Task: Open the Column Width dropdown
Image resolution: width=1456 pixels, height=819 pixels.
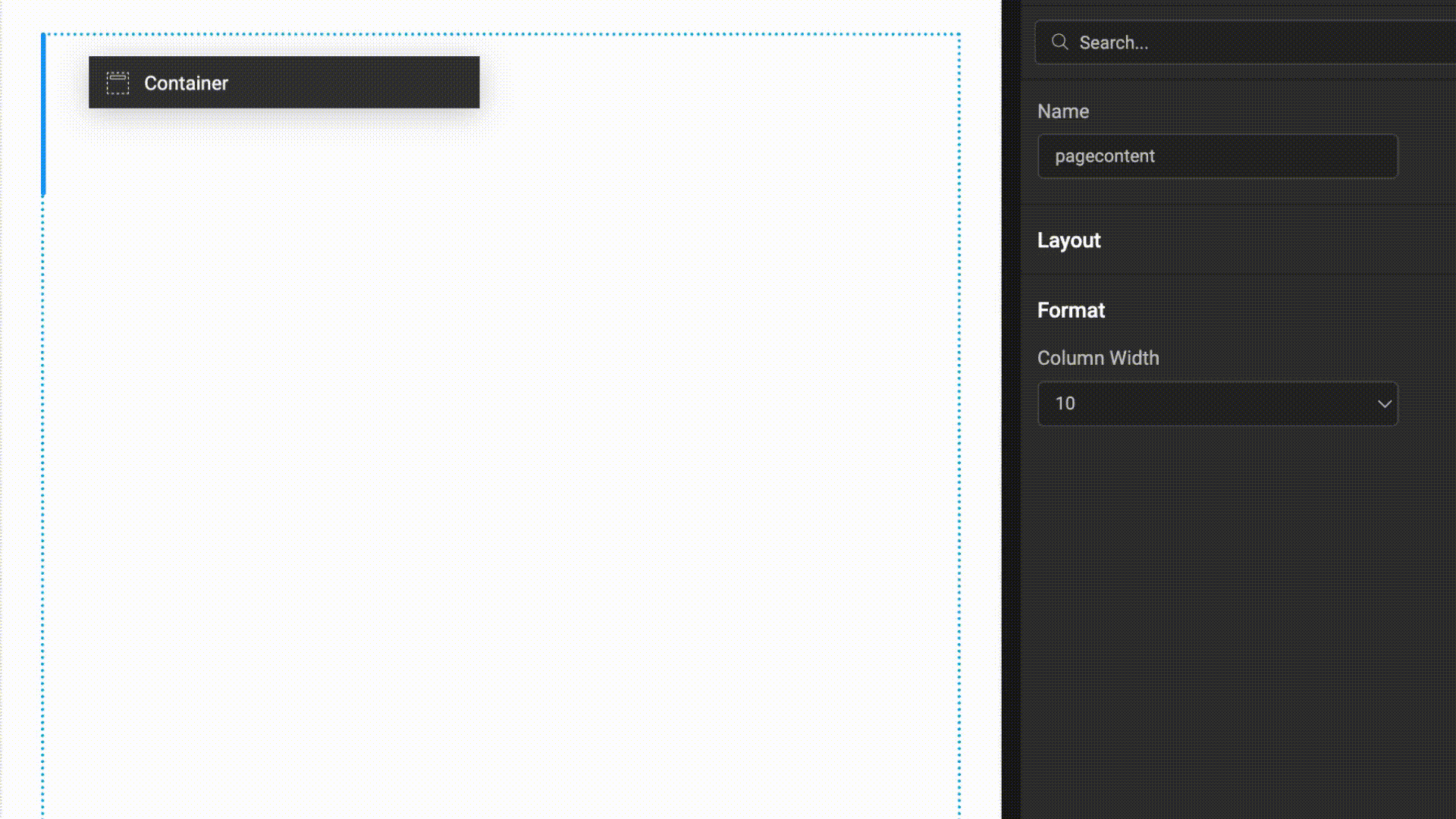Action: 1217,403
